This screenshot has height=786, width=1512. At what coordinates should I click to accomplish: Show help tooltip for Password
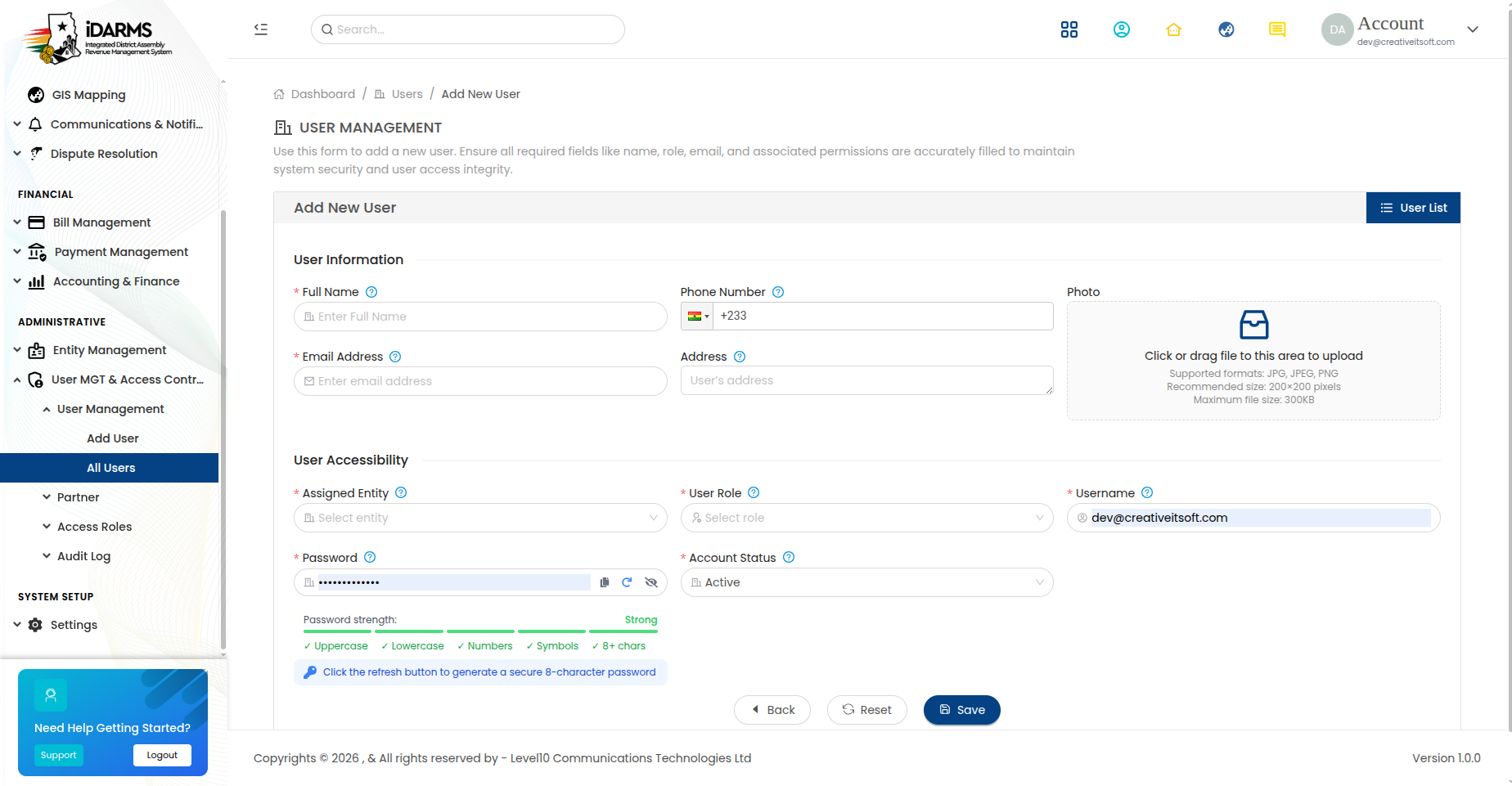click(x=370, y=557)
